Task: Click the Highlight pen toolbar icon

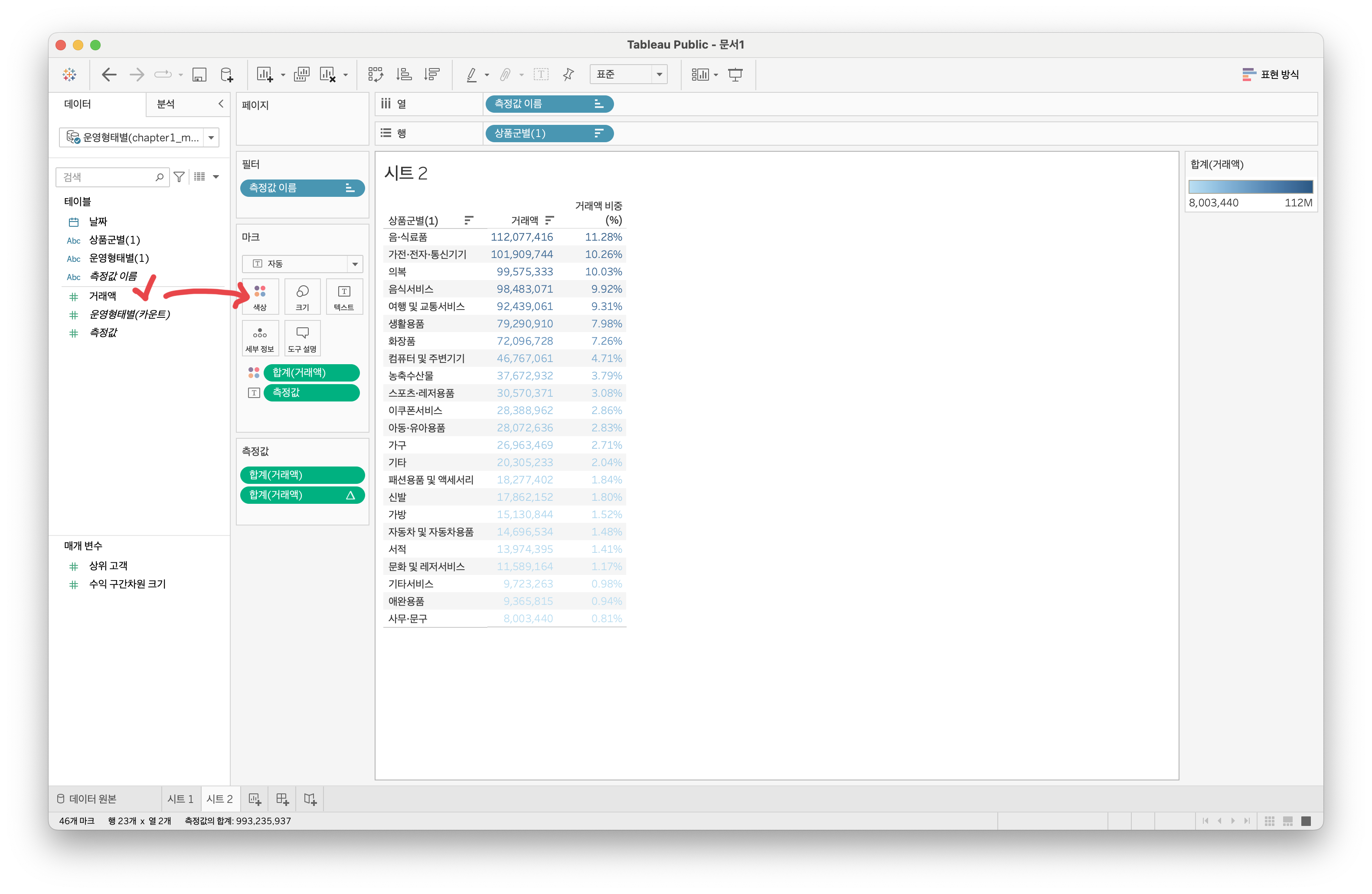Action: pos(471,75)
